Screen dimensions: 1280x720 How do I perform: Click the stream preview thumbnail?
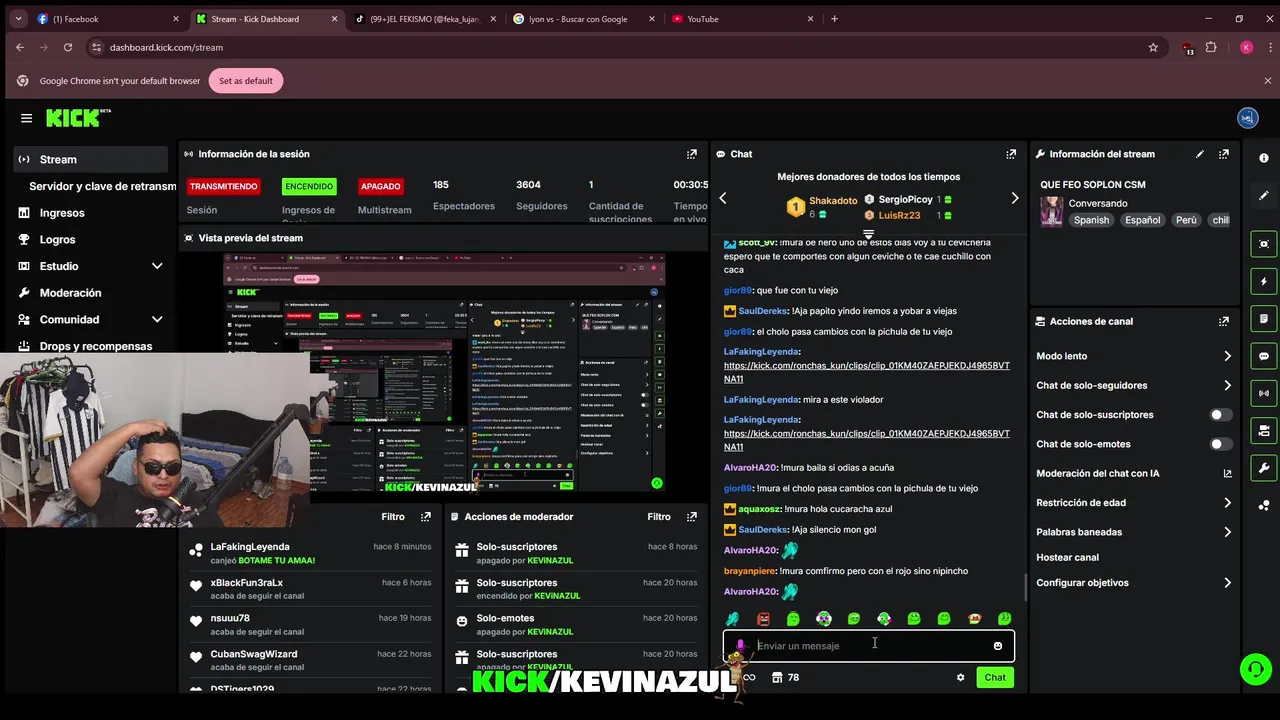[444, 372]
